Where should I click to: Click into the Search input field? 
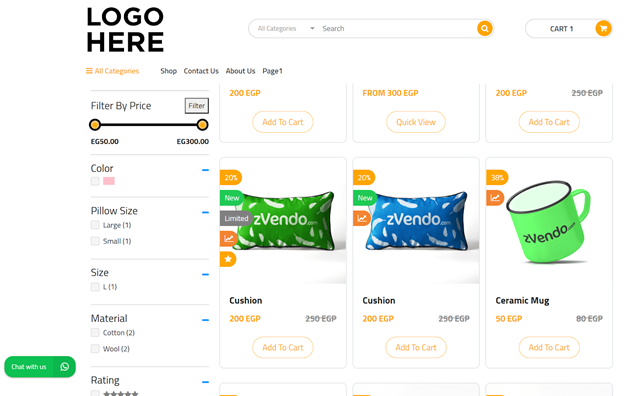(397, 29)
